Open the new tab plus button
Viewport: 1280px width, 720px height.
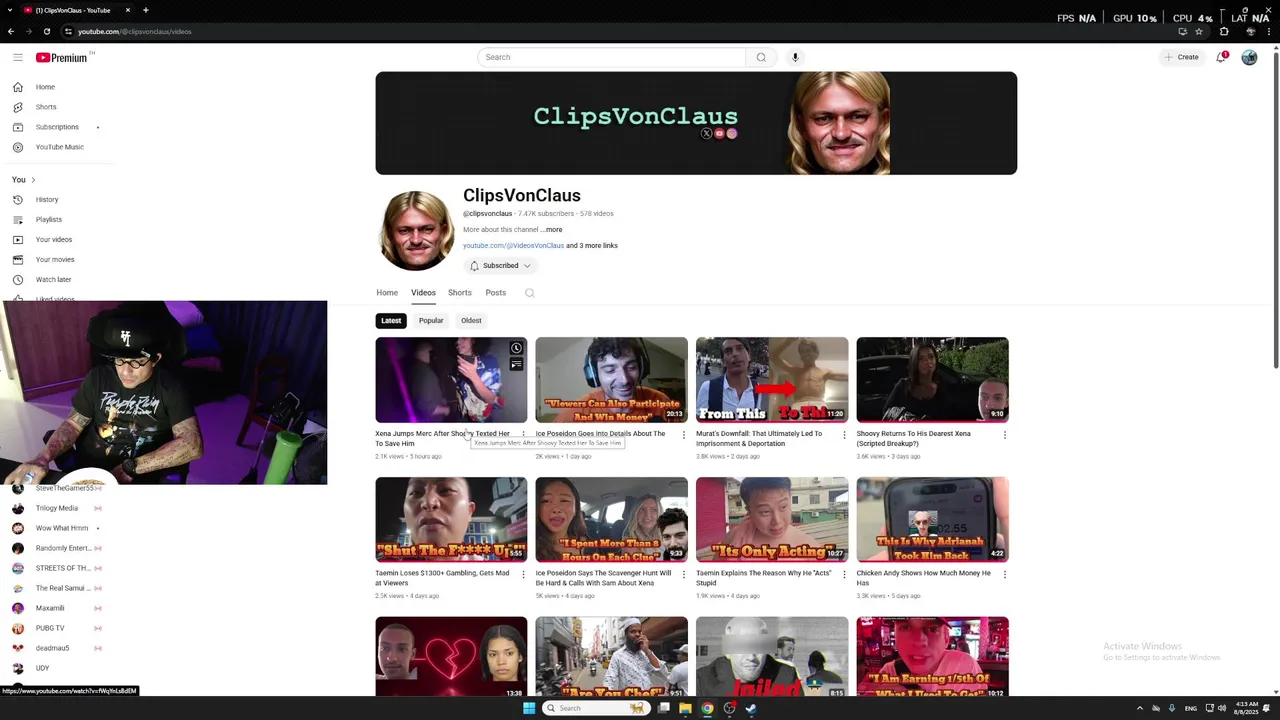(x=146, y=10)
